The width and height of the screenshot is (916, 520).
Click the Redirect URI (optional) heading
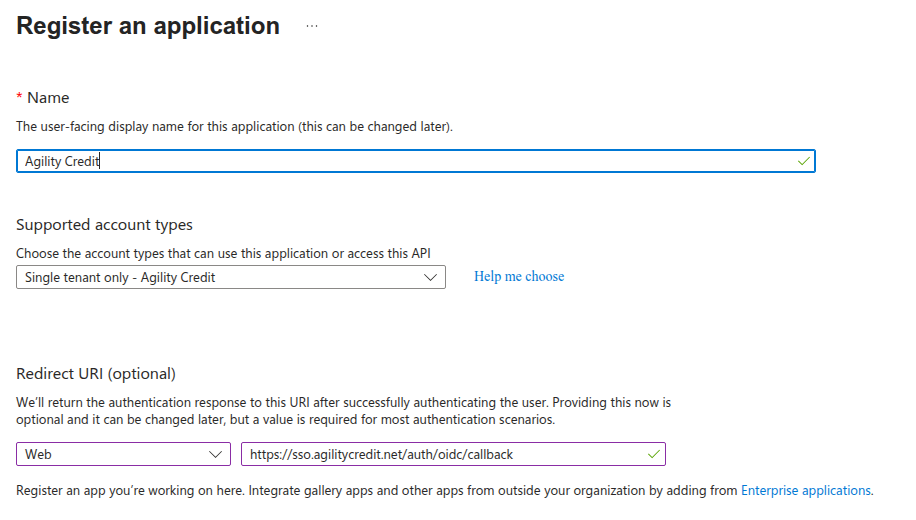96,374
